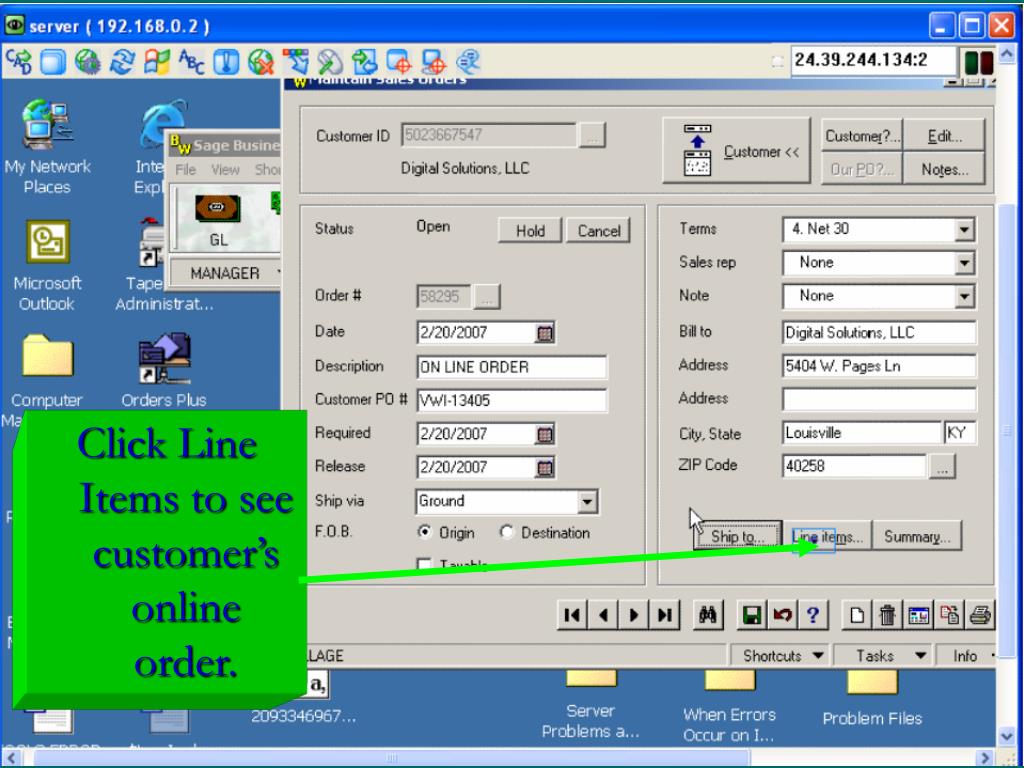The width and height of the screenshot is (1024, 768).
Task: Click the Customer?... button
Action: click(862, 136)
